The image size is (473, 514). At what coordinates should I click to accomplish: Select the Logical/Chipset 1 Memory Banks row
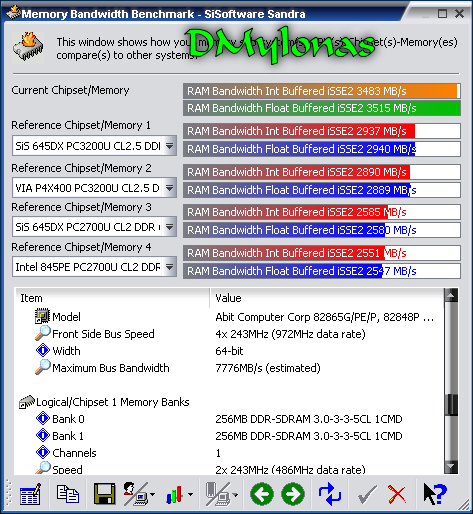[230, 402]
